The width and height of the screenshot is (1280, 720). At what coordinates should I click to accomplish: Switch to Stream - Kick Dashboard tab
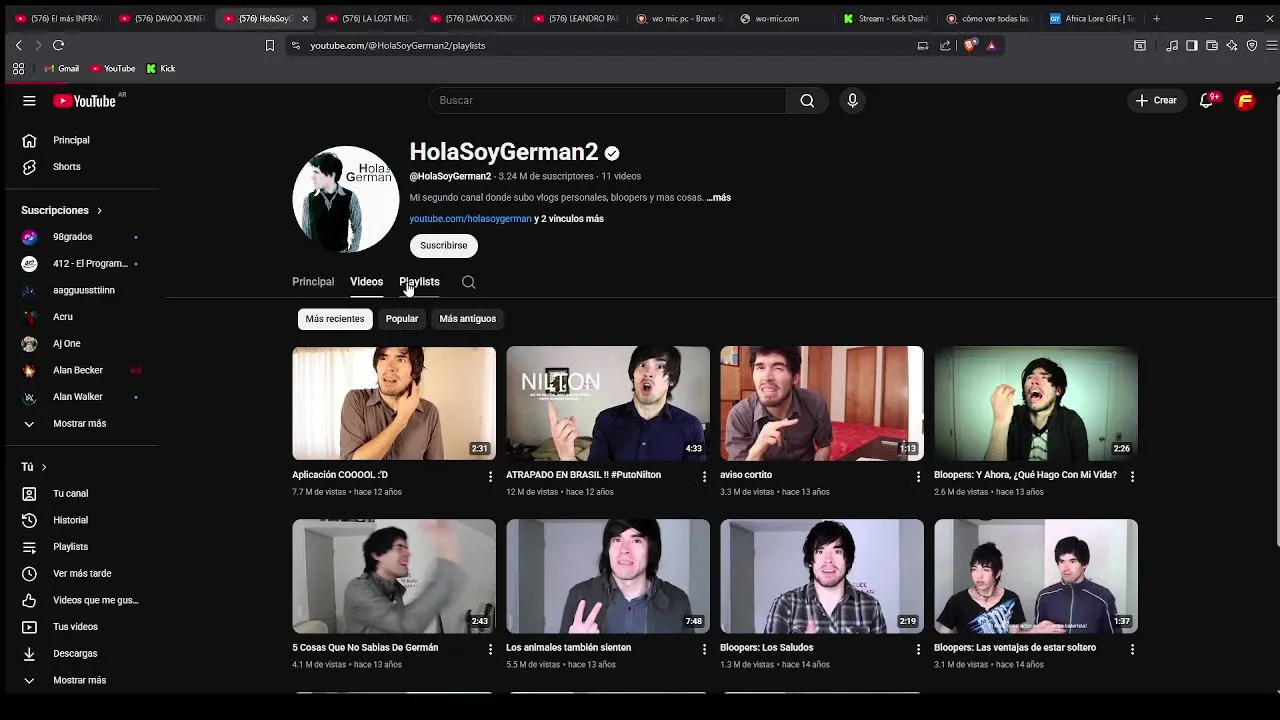click(886, 18)
